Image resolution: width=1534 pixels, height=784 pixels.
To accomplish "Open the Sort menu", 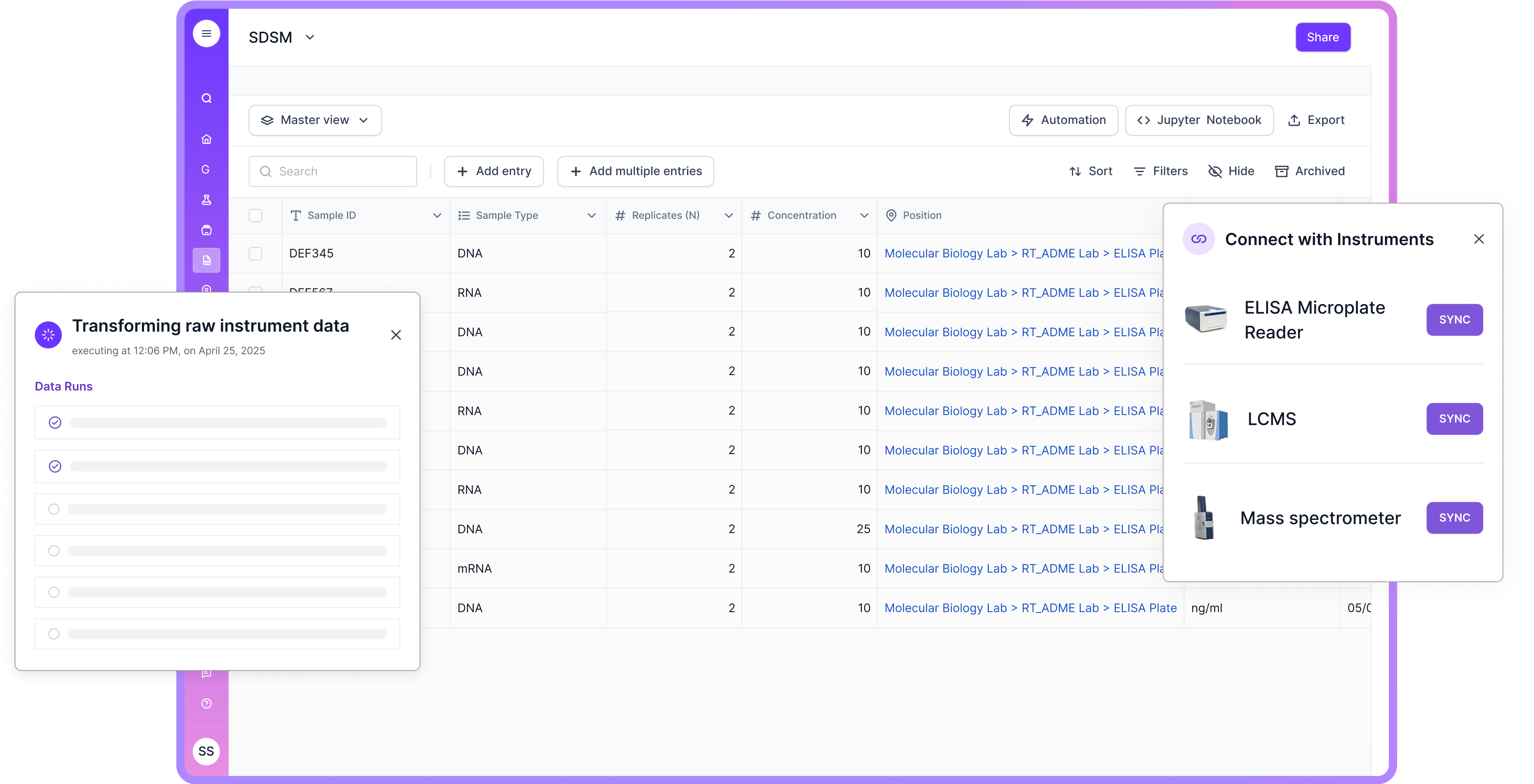I will point(1091,171).
